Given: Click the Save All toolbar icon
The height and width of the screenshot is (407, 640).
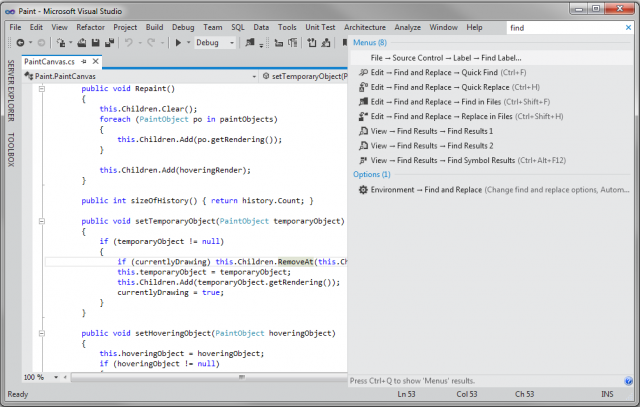Looking at the screenshot, I should click(x=109, y=42).
